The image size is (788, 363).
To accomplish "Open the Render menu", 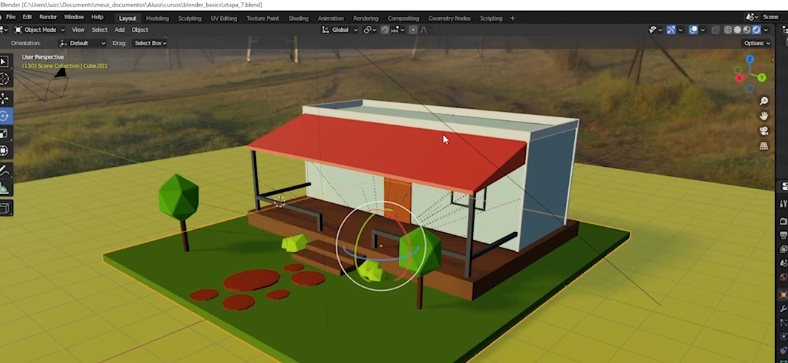I will pos(48,18).
